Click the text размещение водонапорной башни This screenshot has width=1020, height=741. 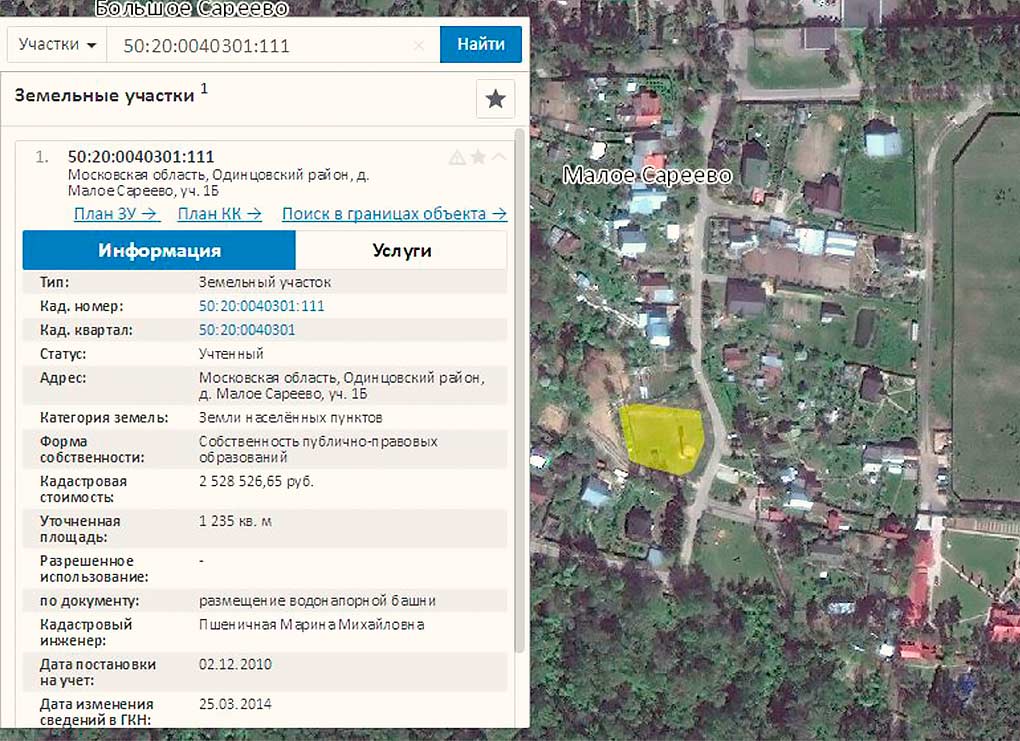[317, 600]
